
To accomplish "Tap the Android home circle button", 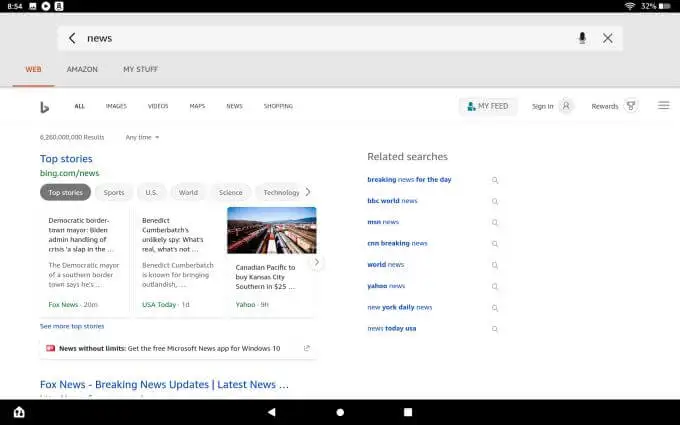I will tap(340, 412).
